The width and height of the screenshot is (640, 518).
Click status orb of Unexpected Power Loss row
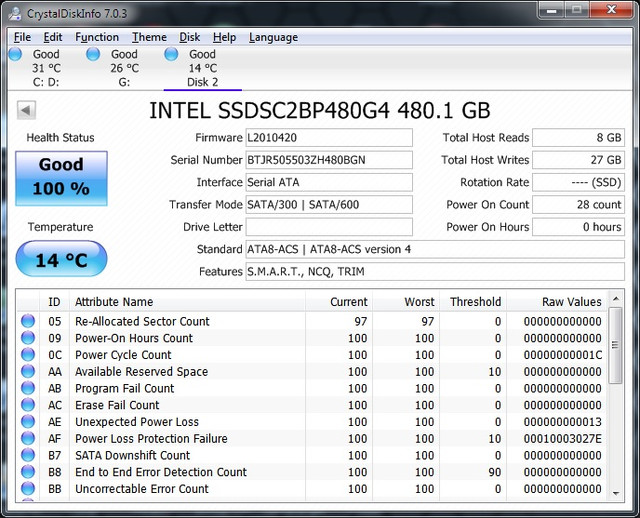click(x=28, y=422)
